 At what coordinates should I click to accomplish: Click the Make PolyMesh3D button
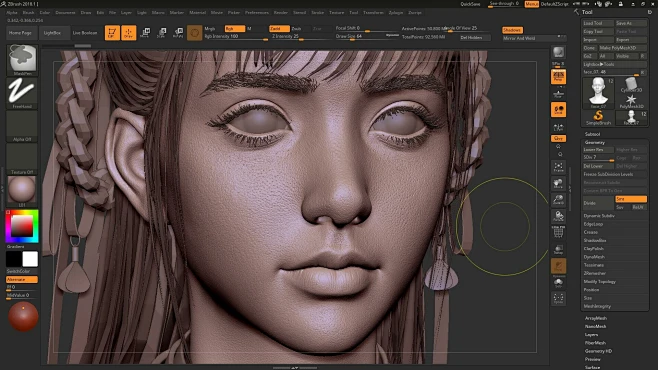point(622,48)
